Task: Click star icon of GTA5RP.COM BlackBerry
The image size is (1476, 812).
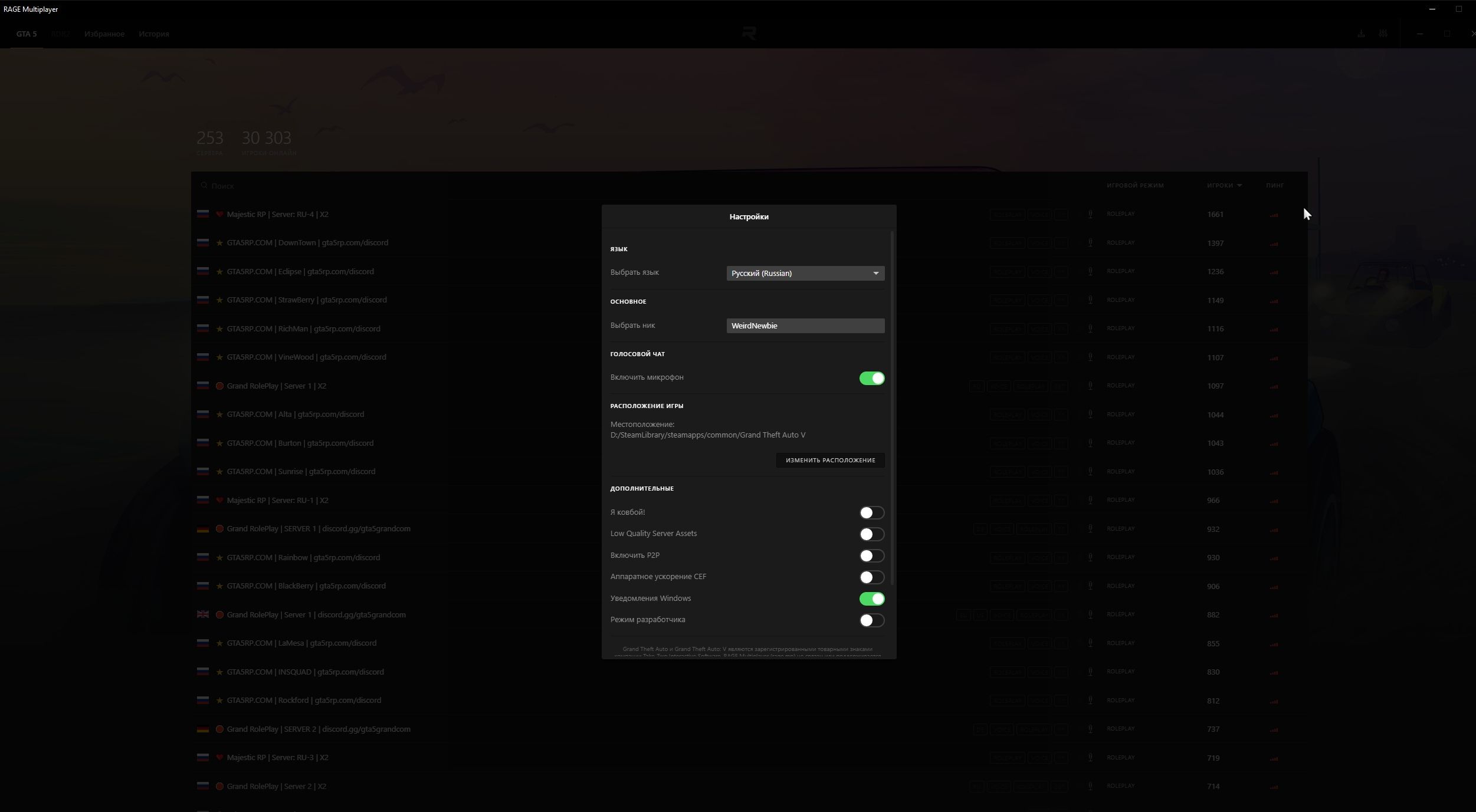Action: tap(219, 586)
